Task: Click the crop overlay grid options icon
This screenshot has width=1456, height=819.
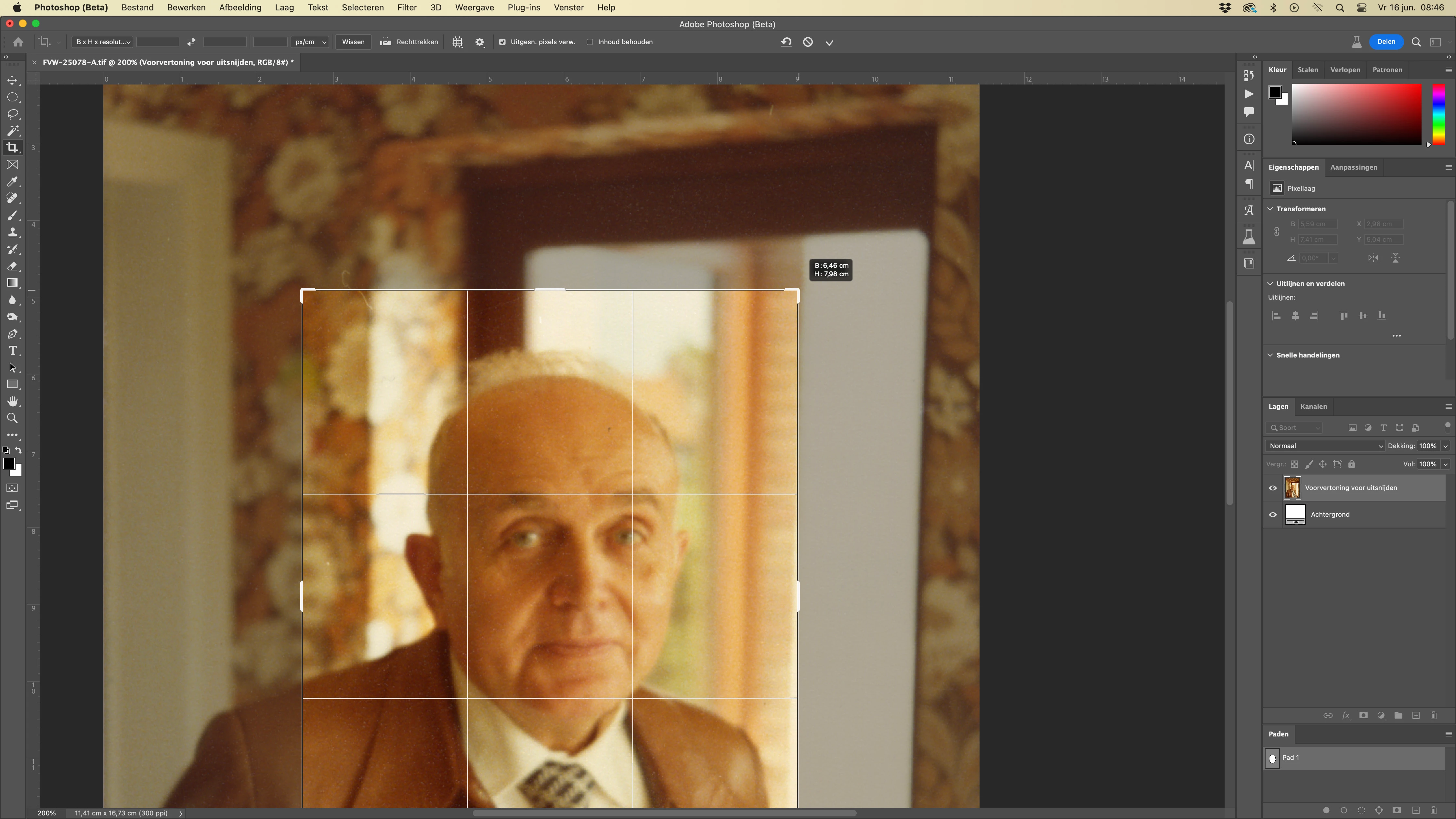Action: [x=457, y=42]
